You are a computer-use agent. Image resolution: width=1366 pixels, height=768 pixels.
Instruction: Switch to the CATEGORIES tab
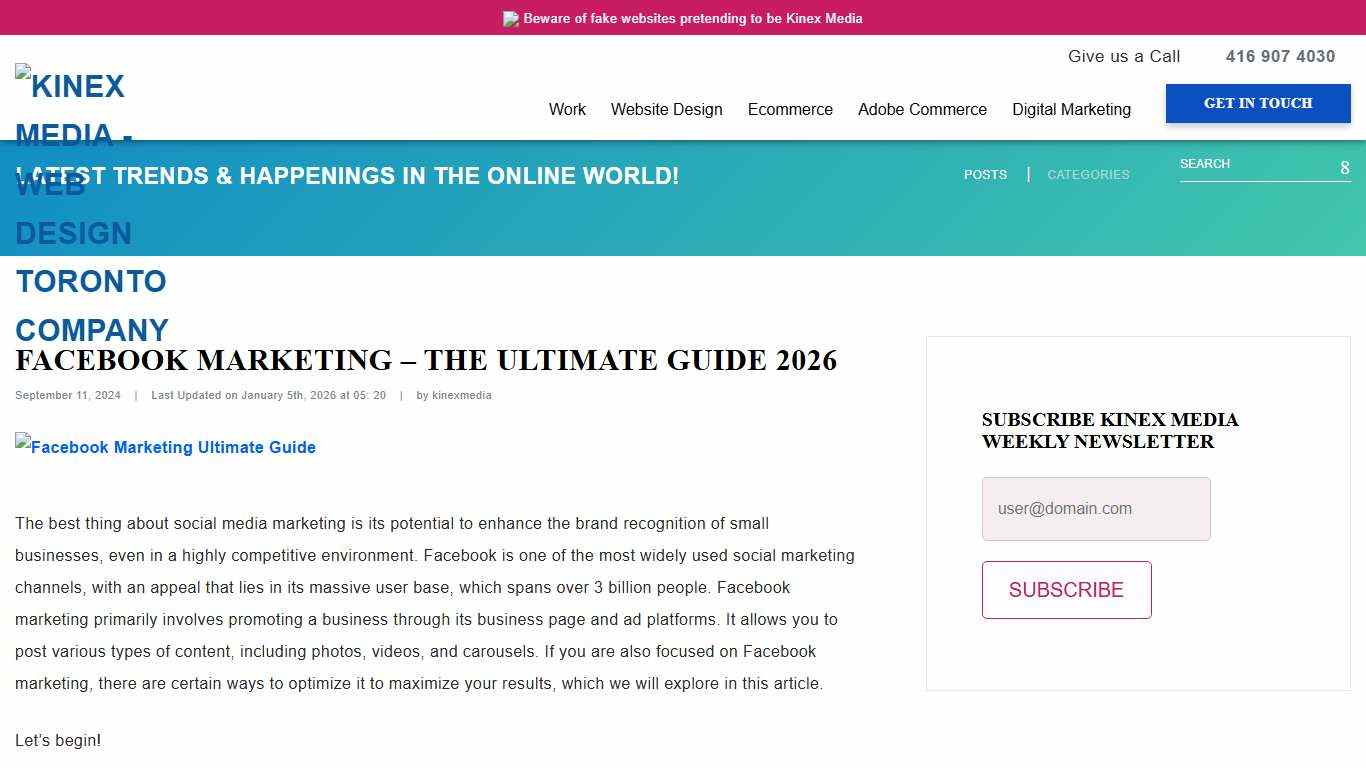click(1088, 174)
